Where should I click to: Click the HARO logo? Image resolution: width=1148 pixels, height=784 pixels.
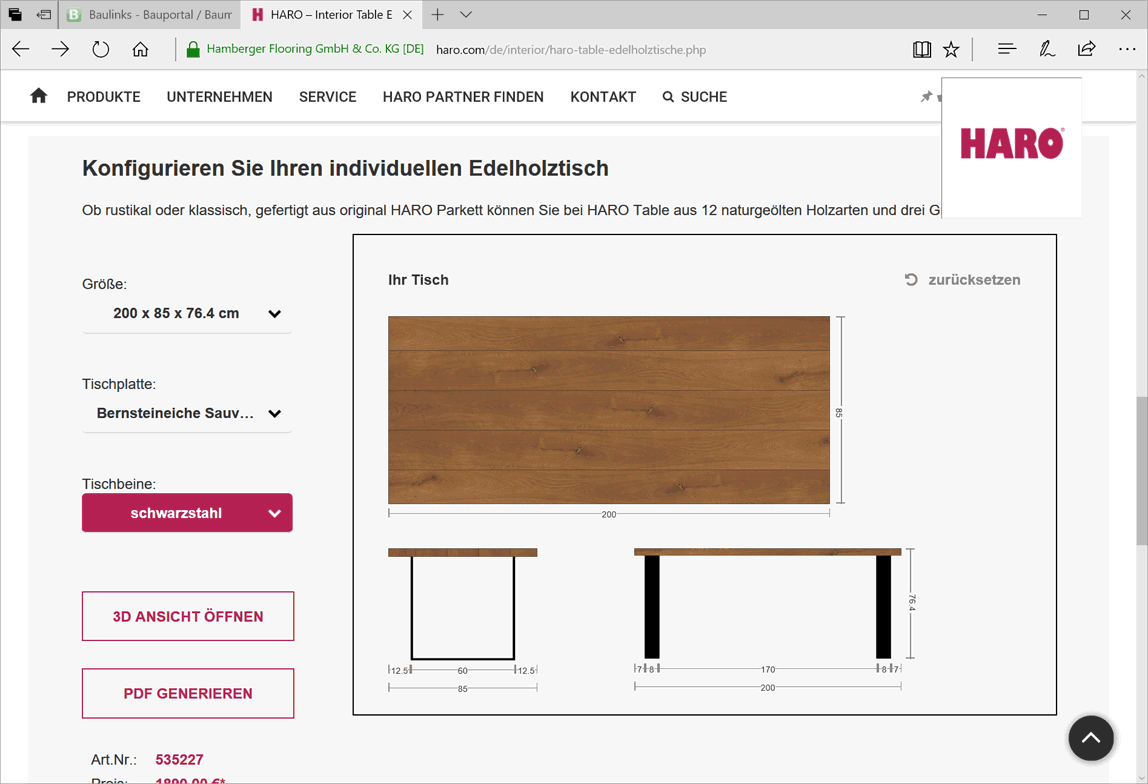pos(1012,143)
